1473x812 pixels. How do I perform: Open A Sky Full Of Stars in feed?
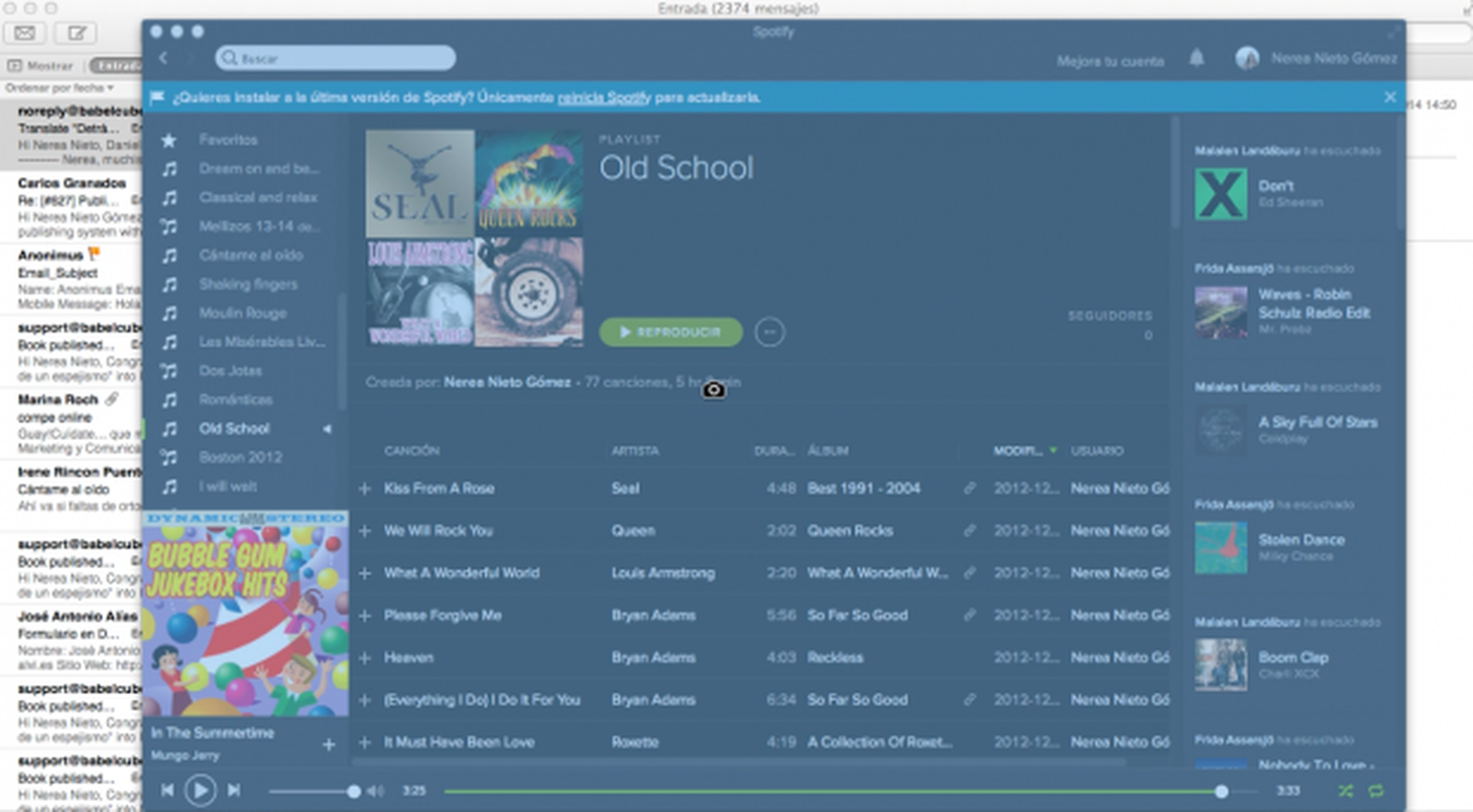click(1318, 422)
